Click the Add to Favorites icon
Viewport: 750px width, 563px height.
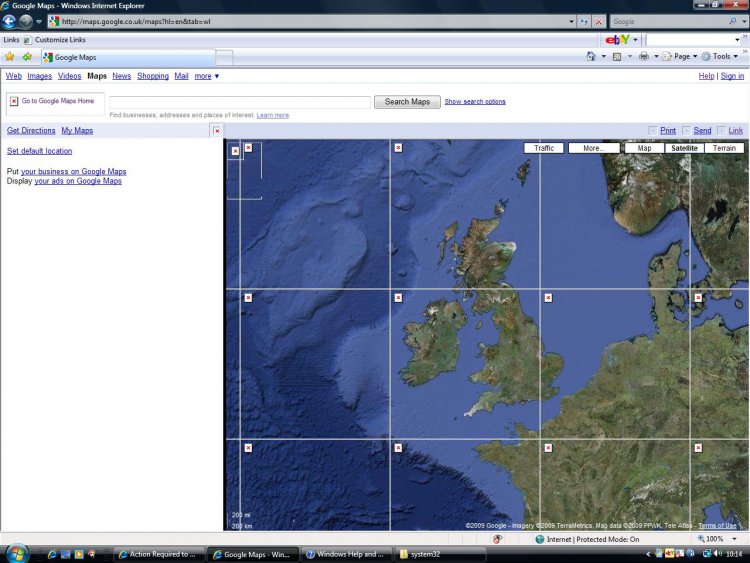[x=27, y=57]
